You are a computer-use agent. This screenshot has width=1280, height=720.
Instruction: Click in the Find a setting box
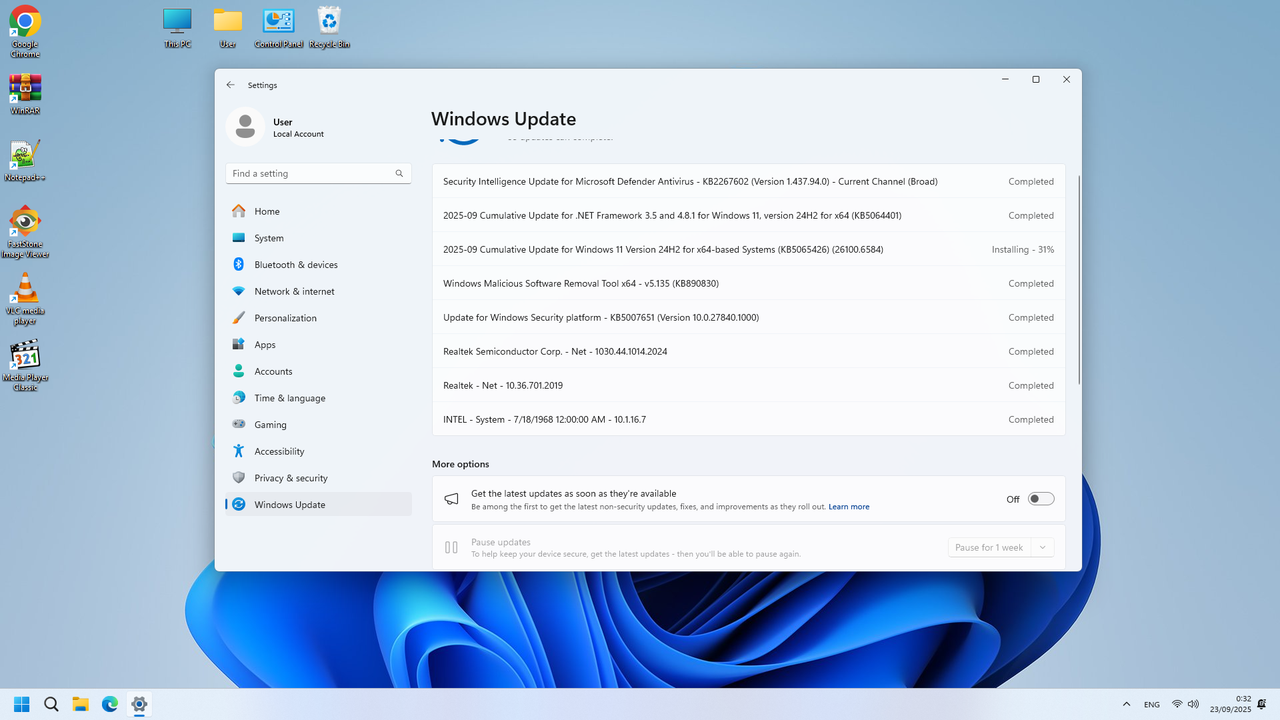pyautogui.click(x=319, y=174)
